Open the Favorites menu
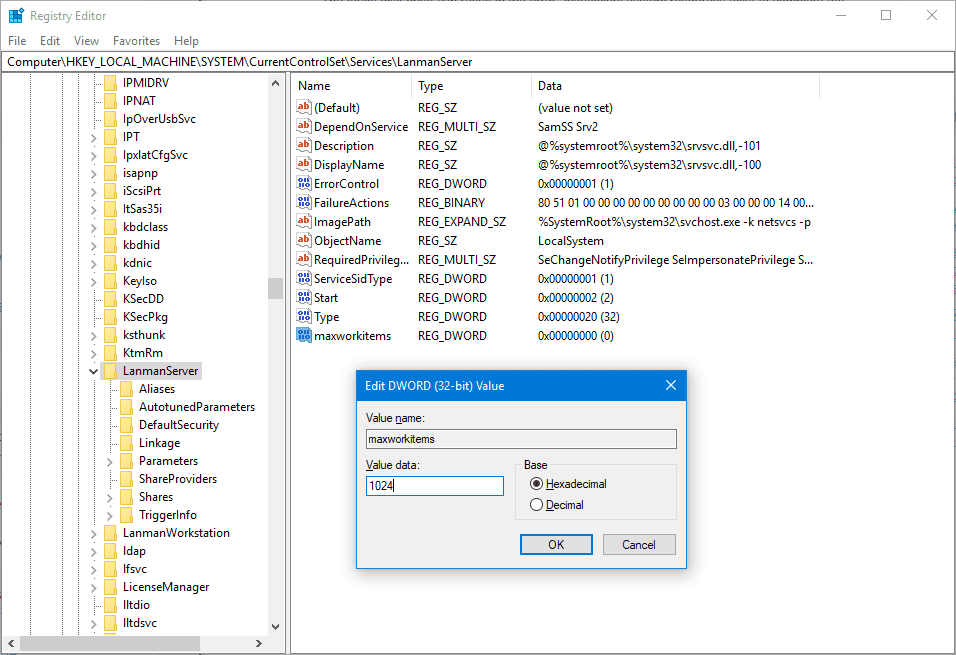Viewport: 956px width, 655px height. click(x=136, y=41)
